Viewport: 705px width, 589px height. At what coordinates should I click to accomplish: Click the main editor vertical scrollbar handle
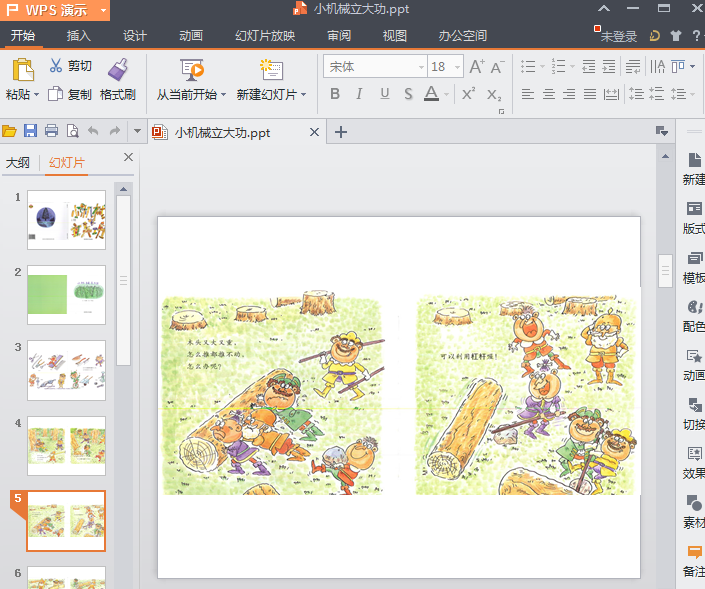(665, 270)
